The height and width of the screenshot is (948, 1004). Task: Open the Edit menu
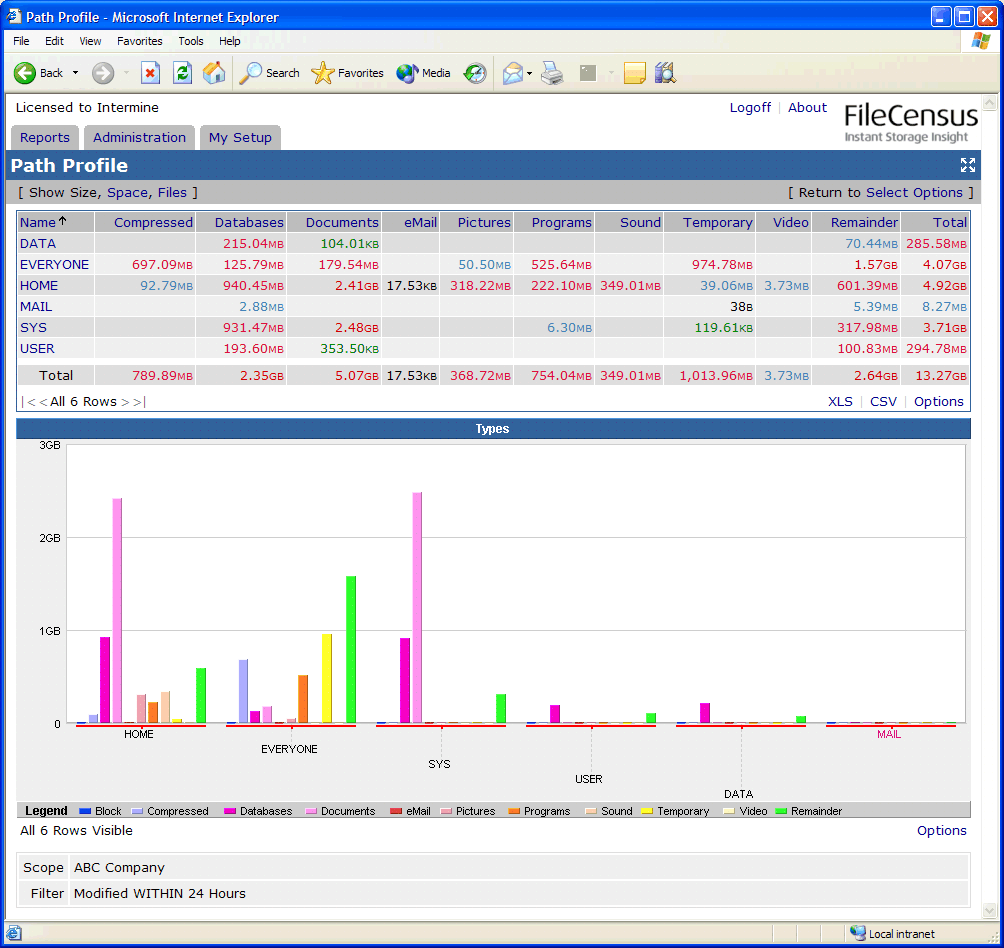(54, 41)
